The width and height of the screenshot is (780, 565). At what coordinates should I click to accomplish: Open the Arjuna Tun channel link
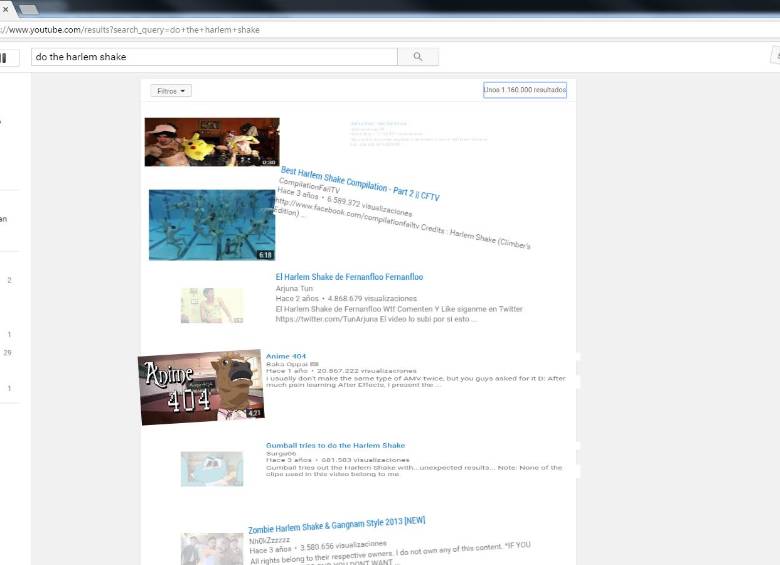pyautogui.click(x=294, y=288)
